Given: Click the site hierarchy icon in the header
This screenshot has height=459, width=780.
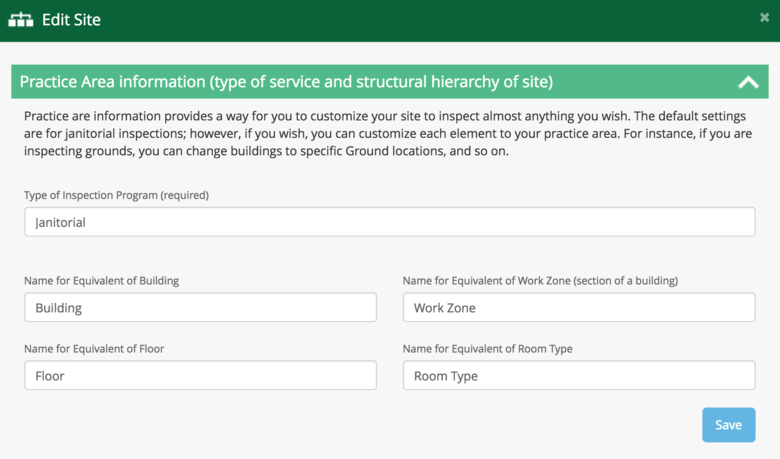Looking at the screenshot, I should click(20, 20).
